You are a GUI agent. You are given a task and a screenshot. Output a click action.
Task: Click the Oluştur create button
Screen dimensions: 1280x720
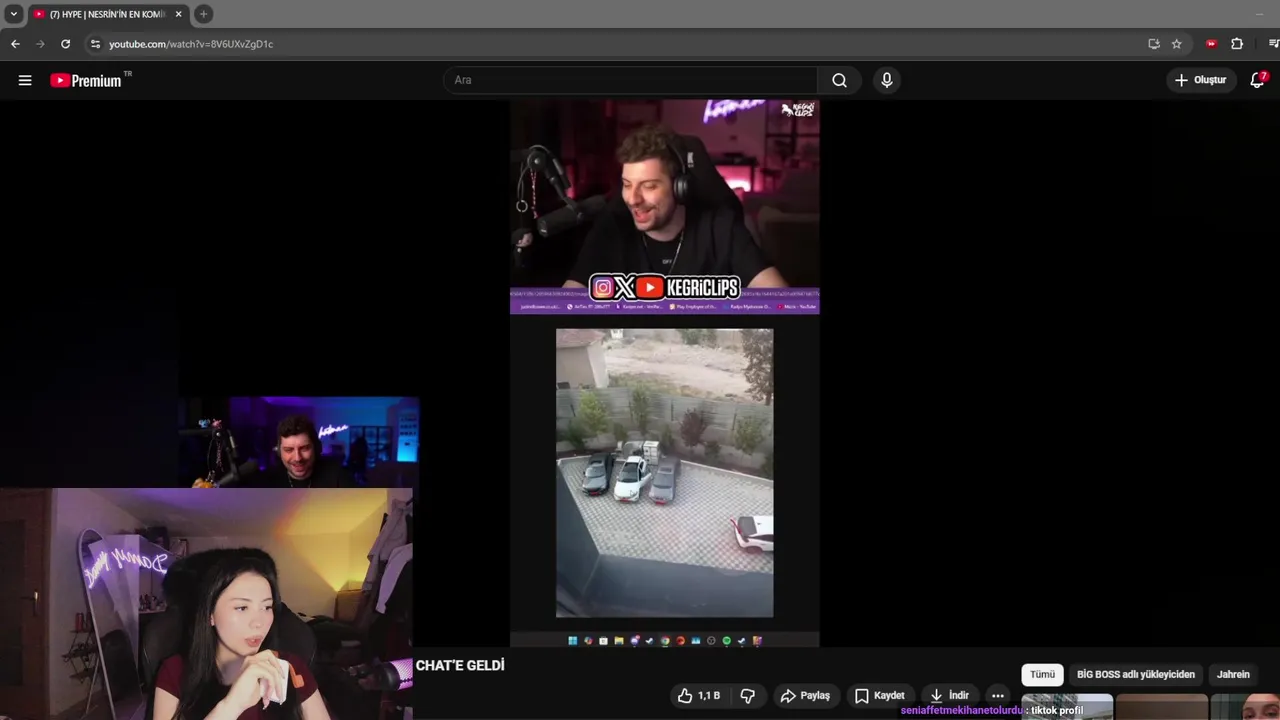coord(1200,80)
